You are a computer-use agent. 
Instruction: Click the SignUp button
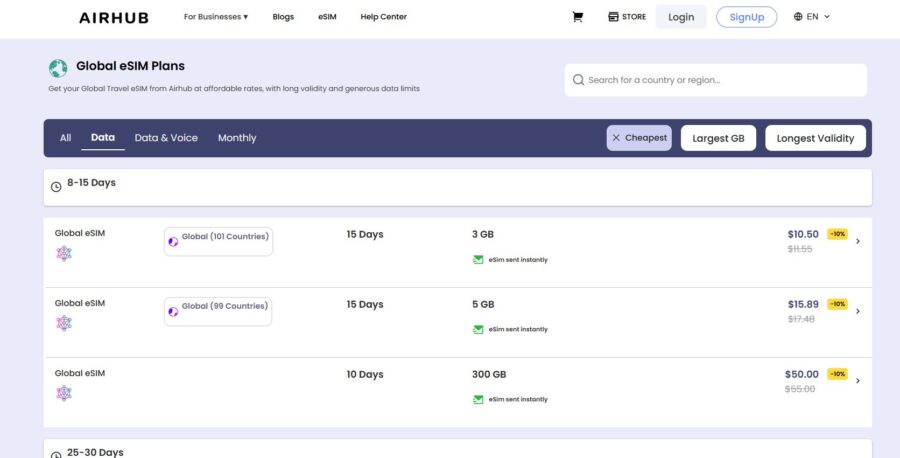click(746, 17)
